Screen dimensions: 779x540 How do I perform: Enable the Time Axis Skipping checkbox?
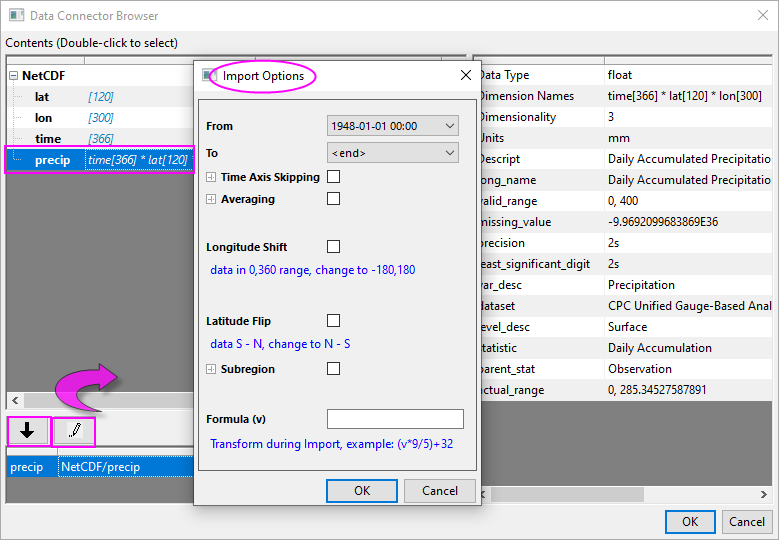pos(333,177)
